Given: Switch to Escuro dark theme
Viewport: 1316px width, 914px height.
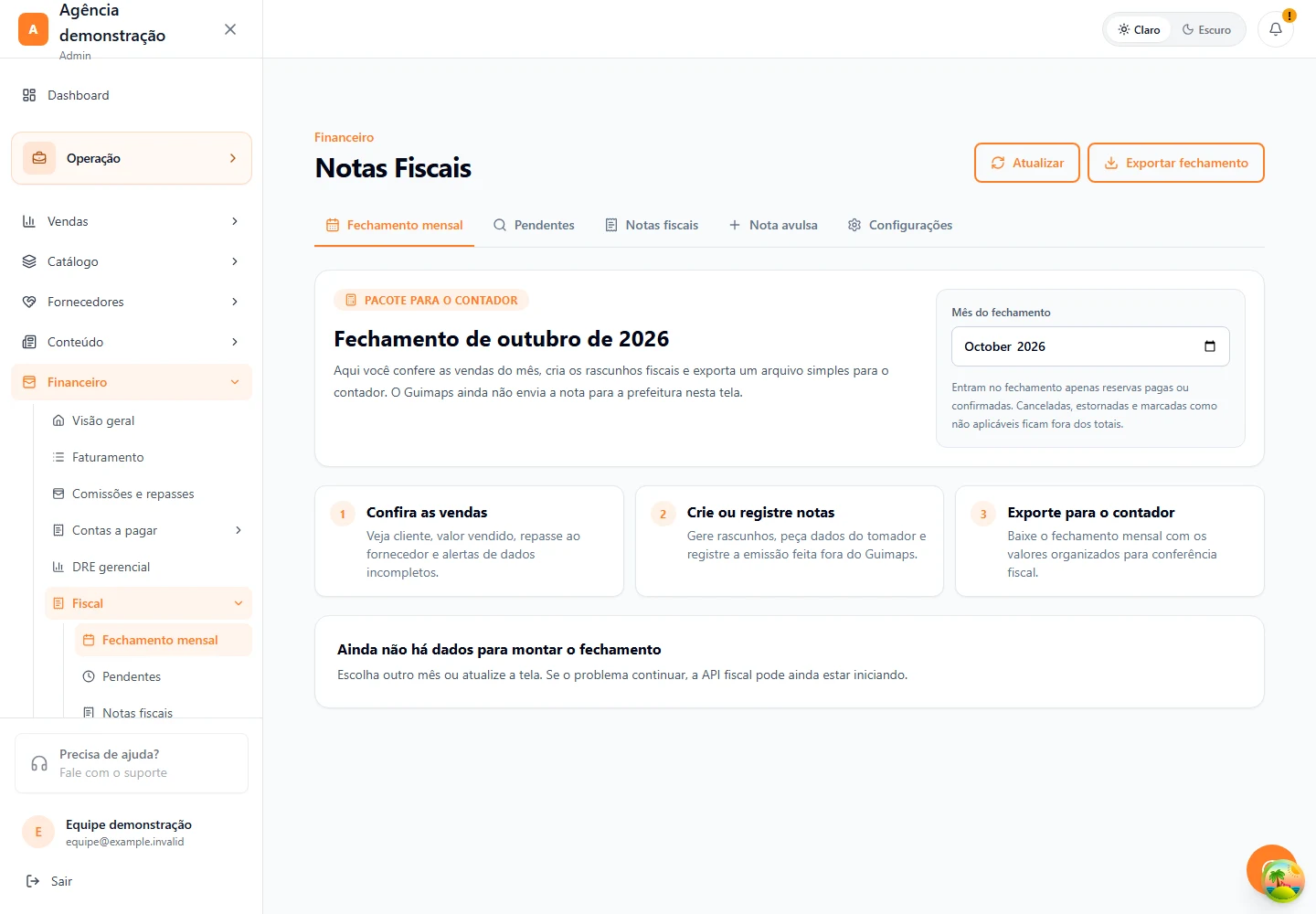Looking at the screenshot, I should [1206, 29].
